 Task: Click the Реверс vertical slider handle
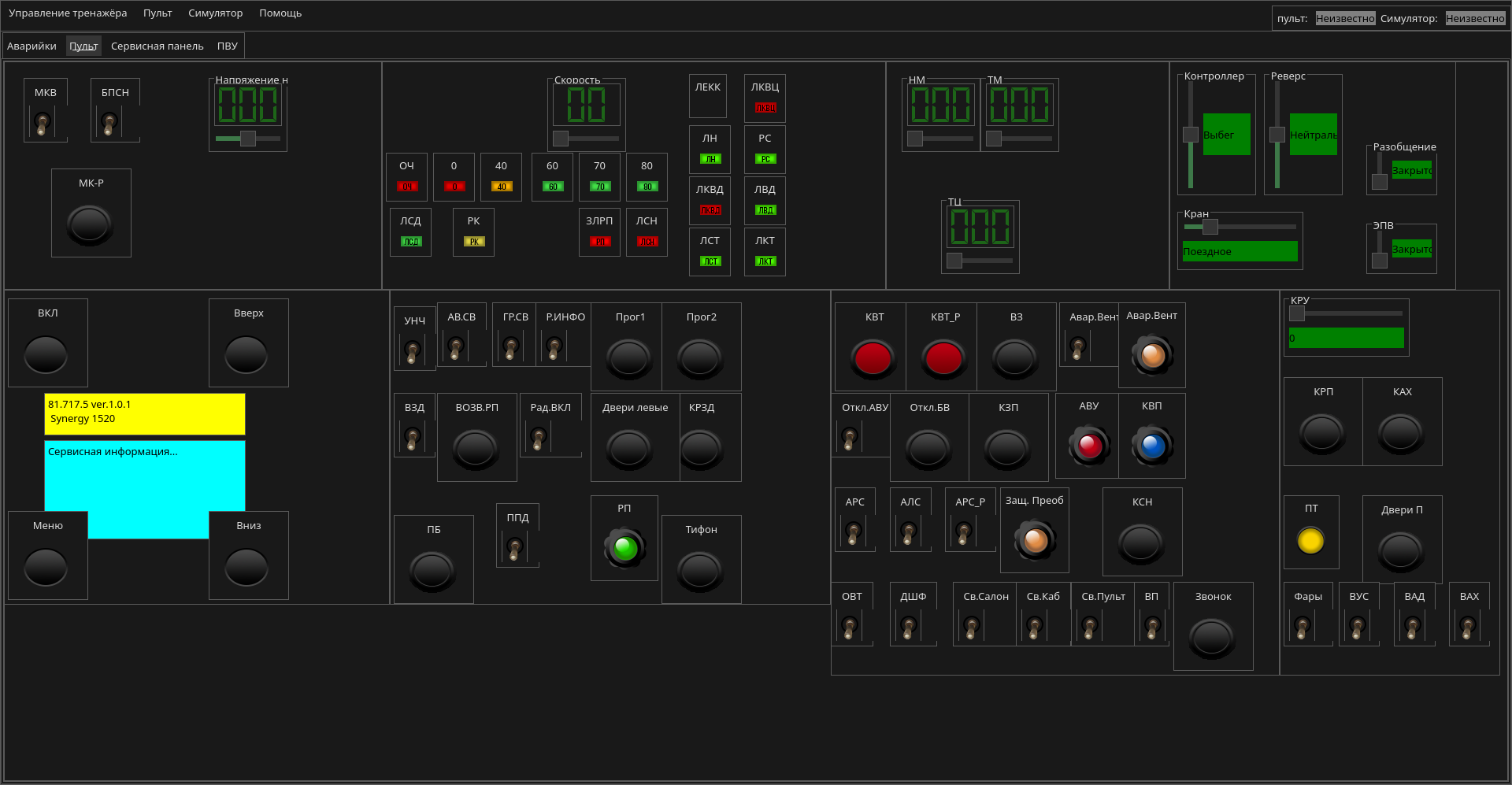pos(1277,135)
